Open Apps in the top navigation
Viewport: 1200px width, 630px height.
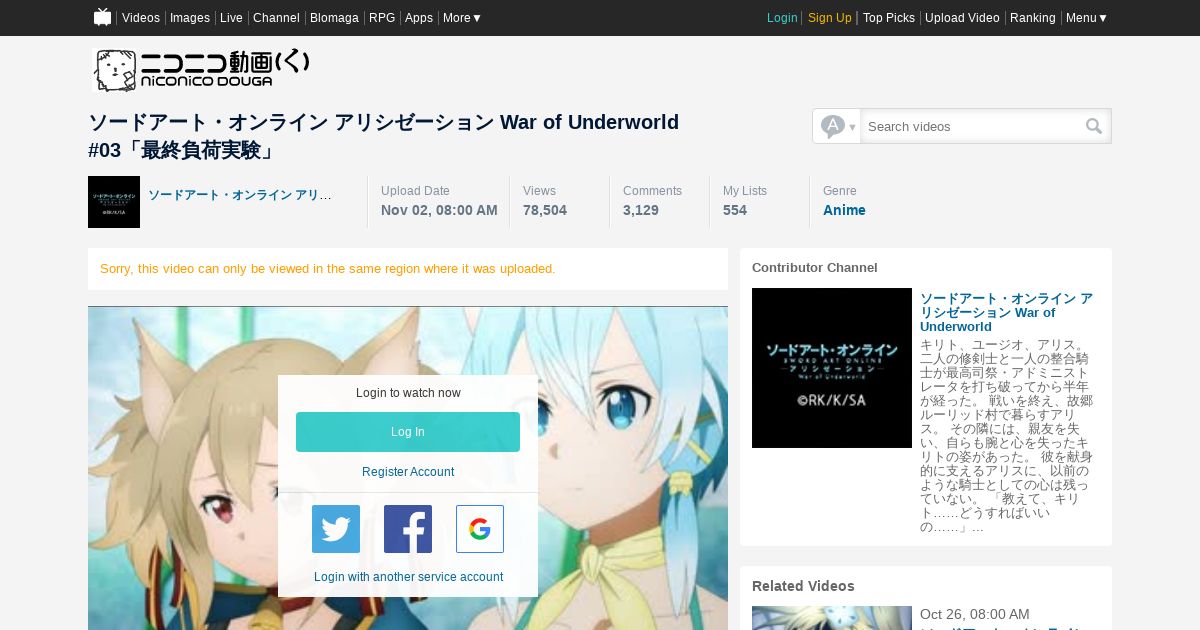point(419,18)
